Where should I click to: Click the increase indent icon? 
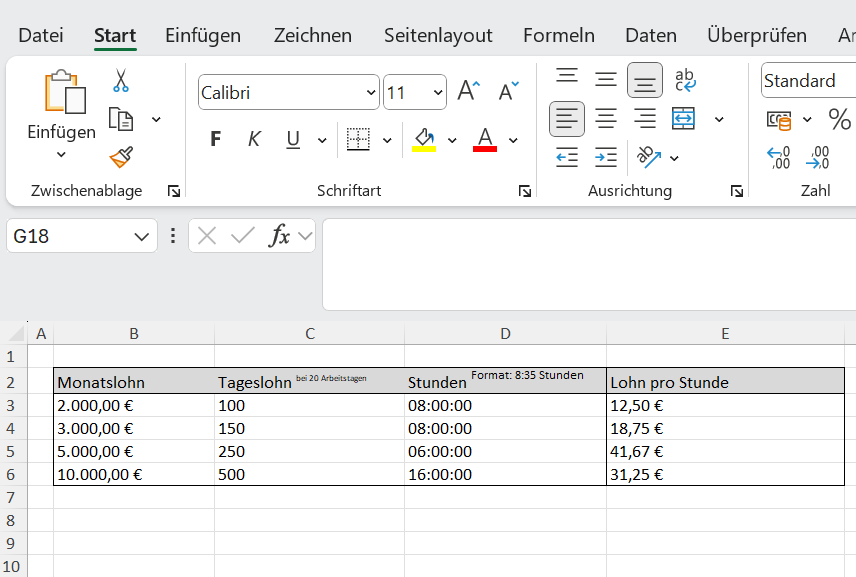pyautogui.click(x=606, y=158)
